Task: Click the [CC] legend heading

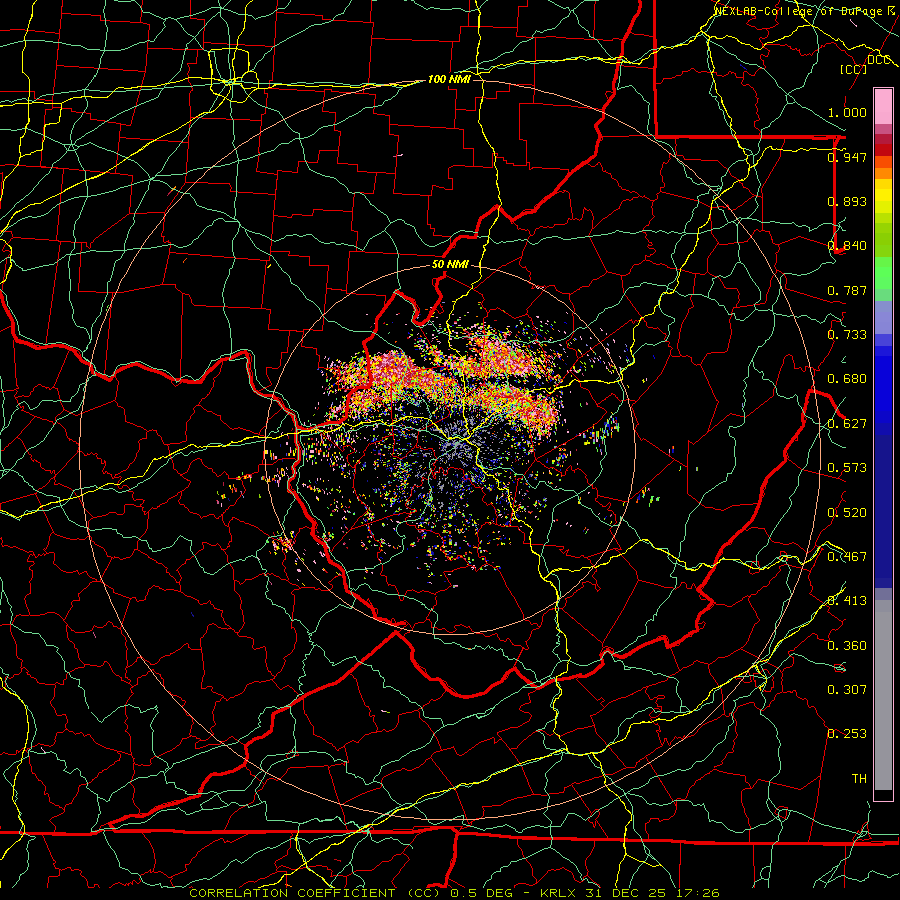Action: point(853,69)
